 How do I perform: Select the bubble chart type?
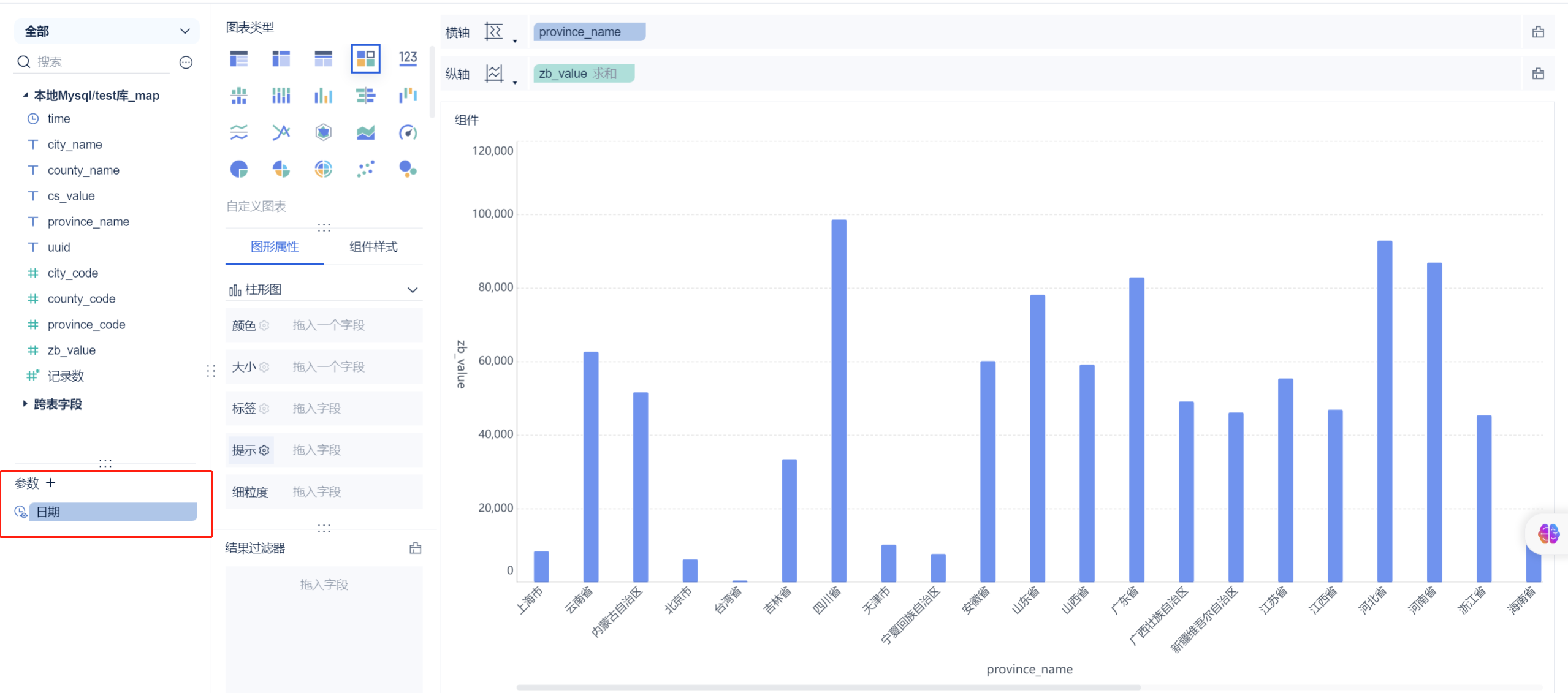[x=408, y=169]
